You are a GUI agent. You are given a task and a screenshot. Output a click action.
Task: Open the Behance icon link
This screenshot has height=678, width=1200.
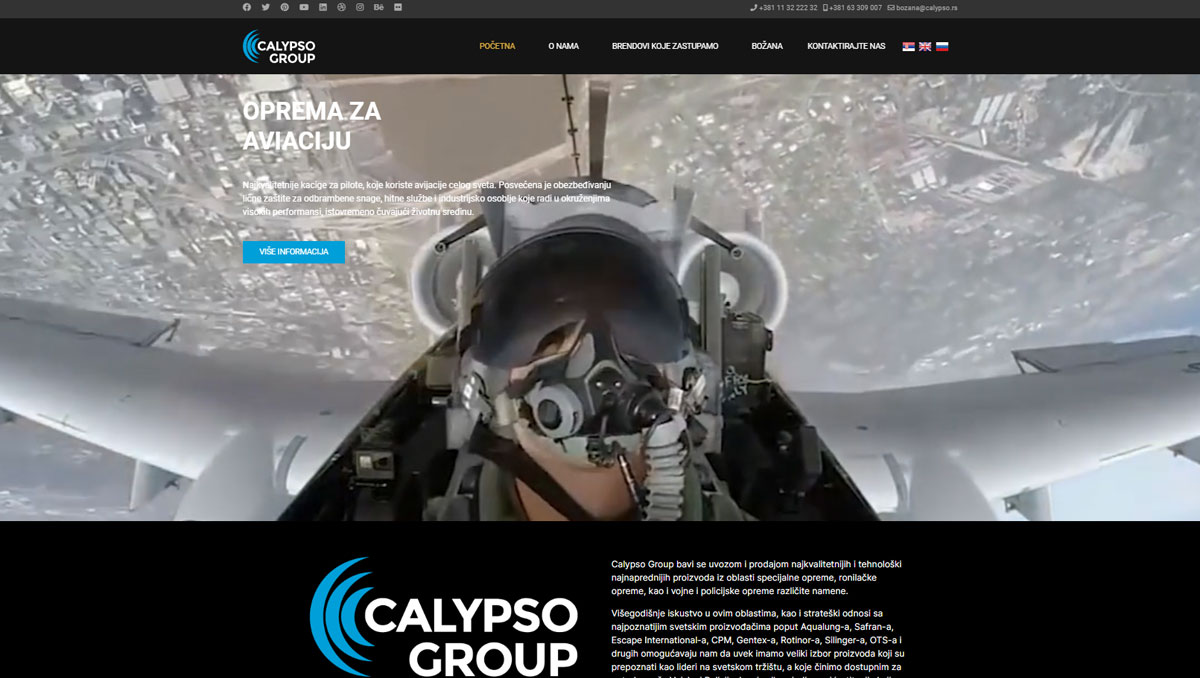379,7
